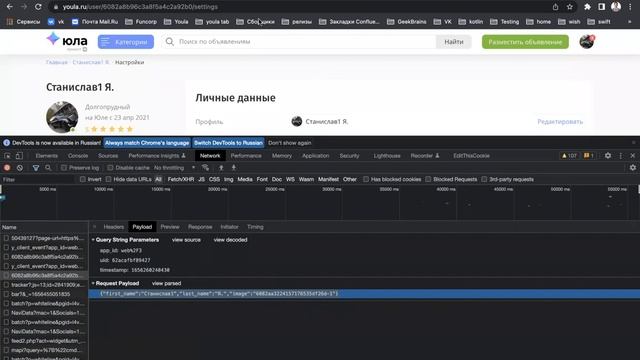Open the Chrome side panel icon

(x=602, y=7)
